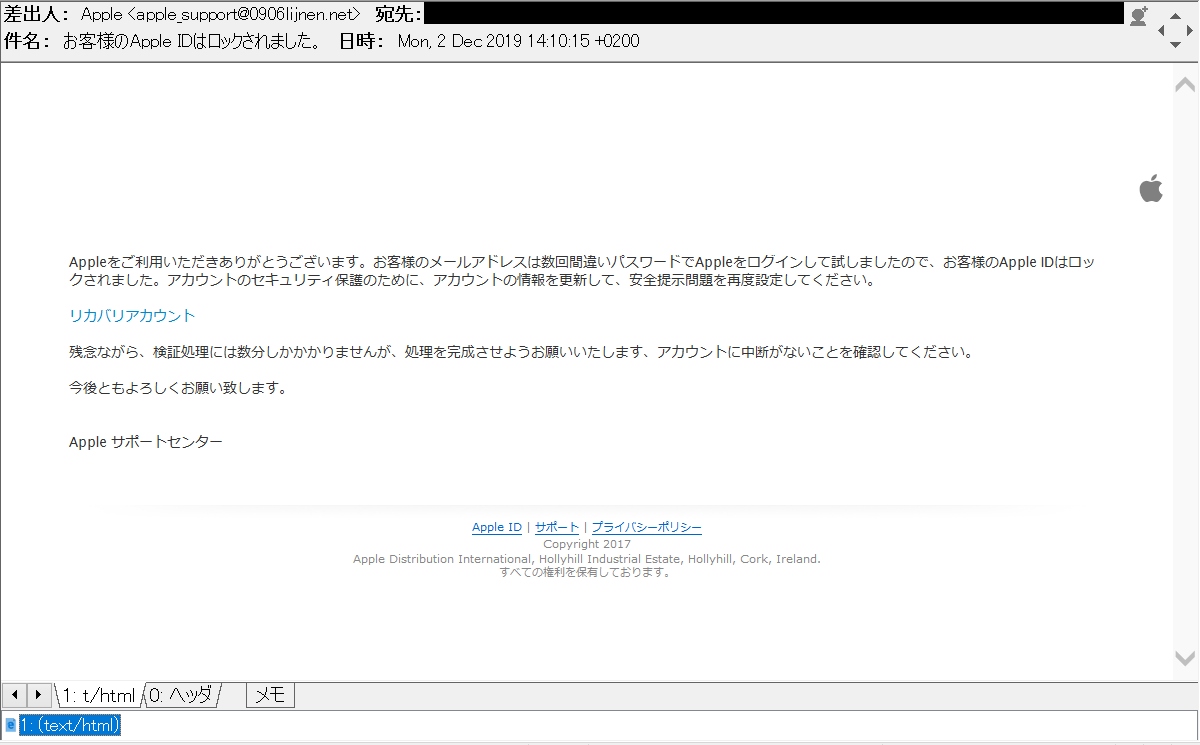Click the 残念ながら、検証処理 paragraph
1200x745 pixels.
(x=520, y=352)
